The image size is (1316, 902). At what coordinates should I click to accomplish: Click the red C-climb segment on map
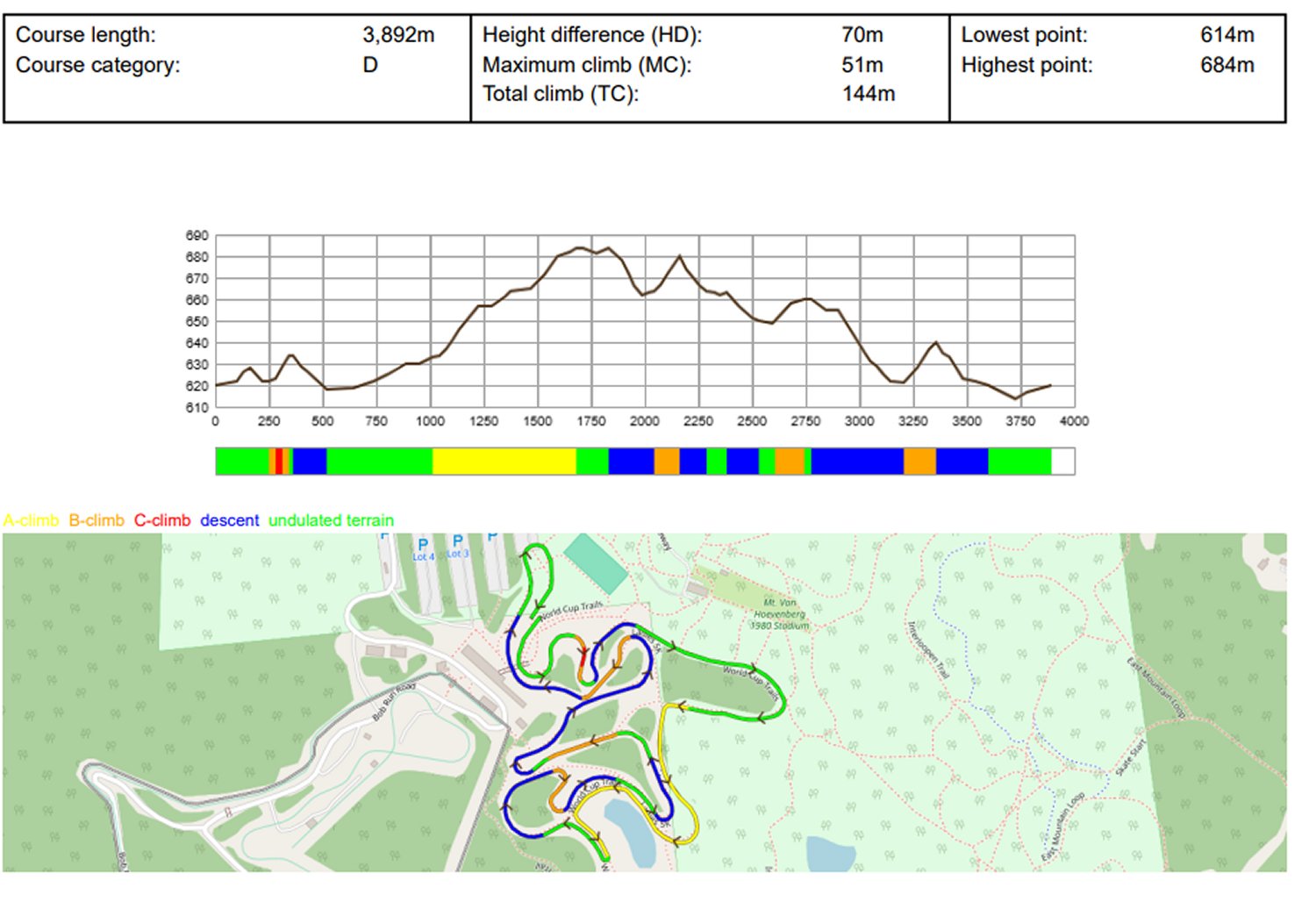coord(583,660)
